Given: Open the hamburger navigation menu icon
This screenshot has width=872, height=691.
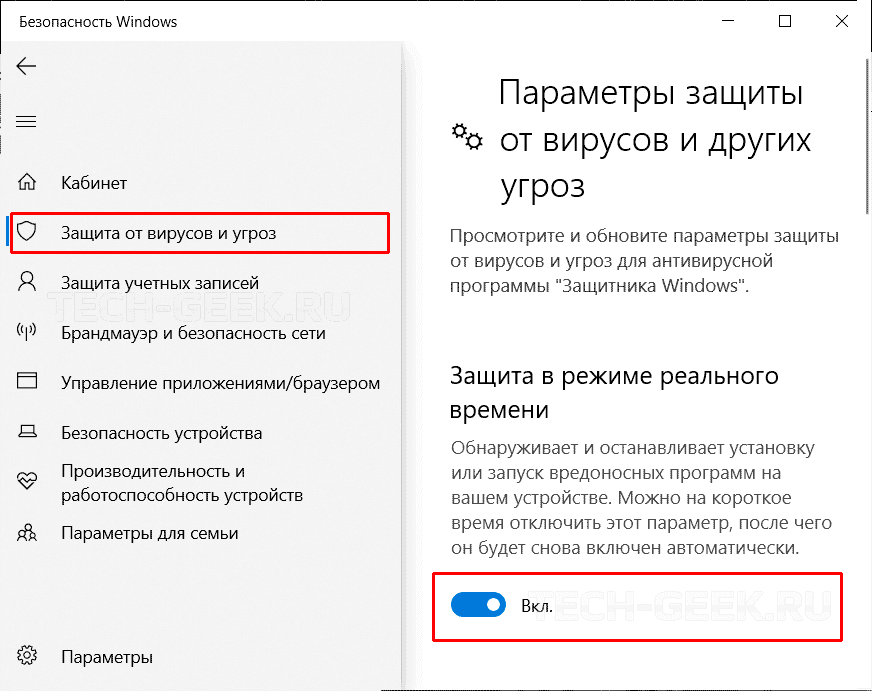Looking at the screenshot, I should click(27, 122).
